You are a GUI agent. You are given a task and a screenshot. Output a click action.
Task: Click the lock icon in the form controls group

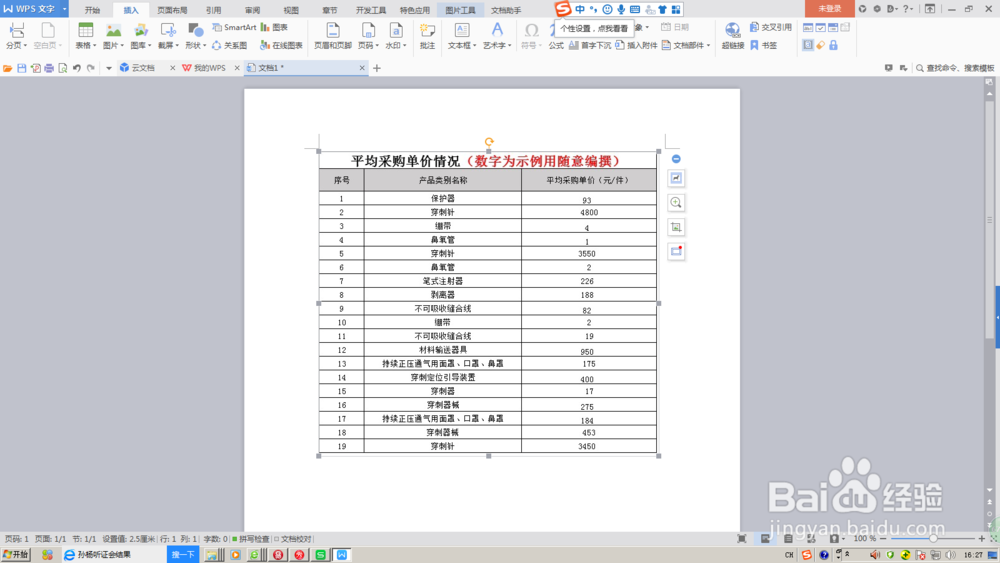[x=833, y=45]
